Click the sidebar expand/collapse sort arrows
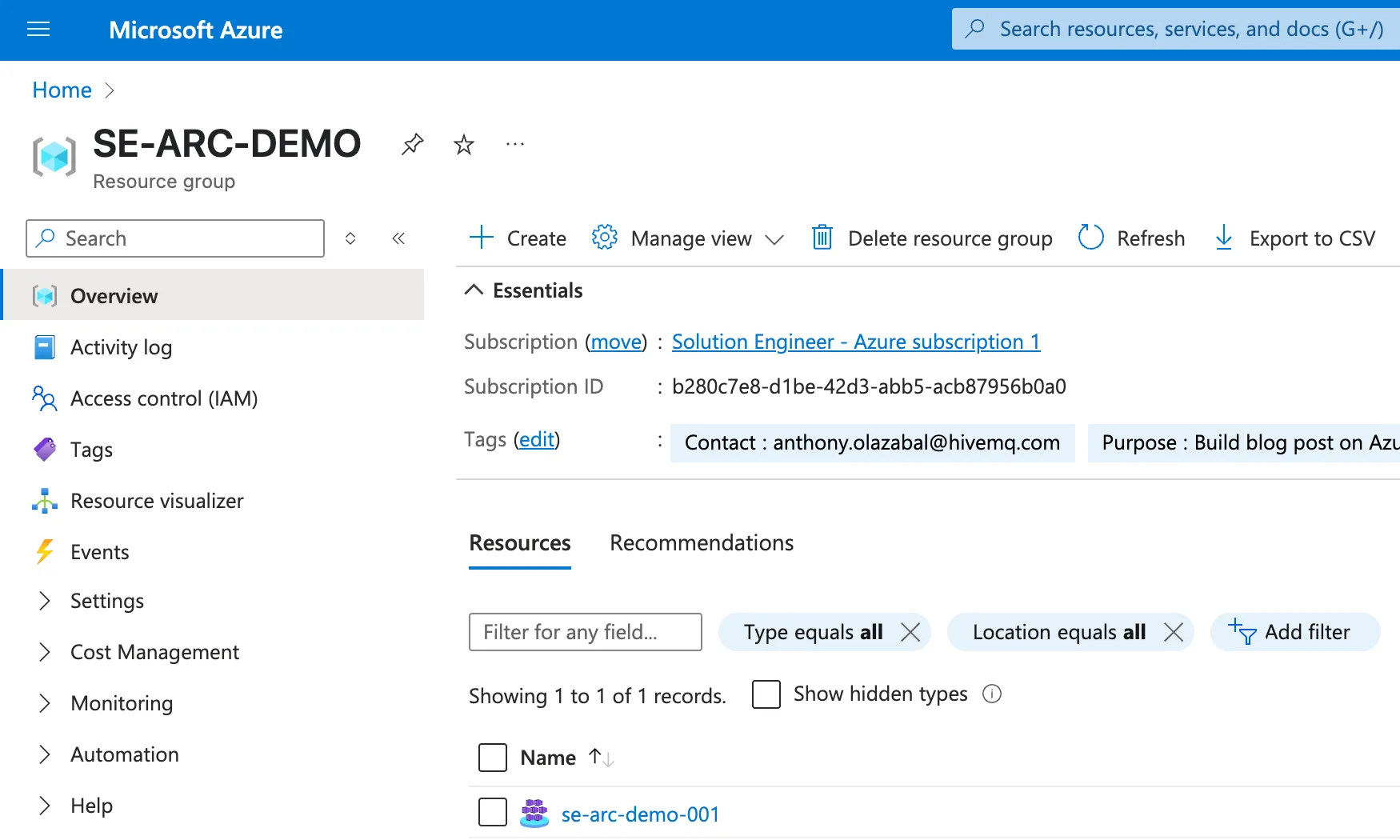Image resolution: width=1400 pixels, height=840 pixels. point(350,238)
